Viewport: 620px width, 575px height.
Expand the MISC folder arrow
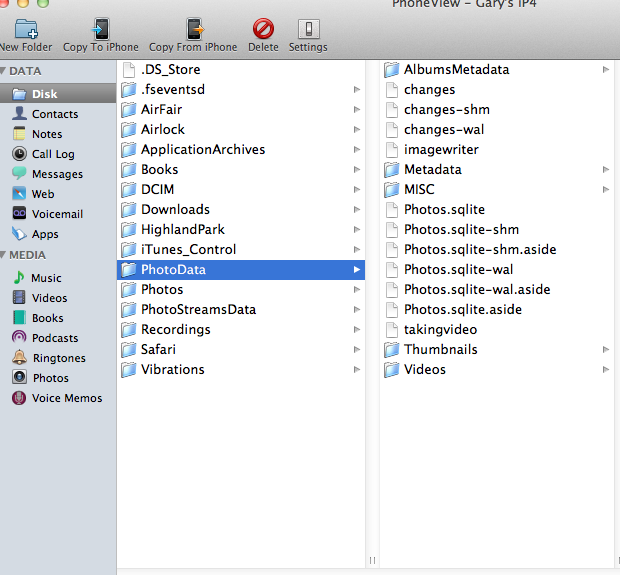(605, 189)
